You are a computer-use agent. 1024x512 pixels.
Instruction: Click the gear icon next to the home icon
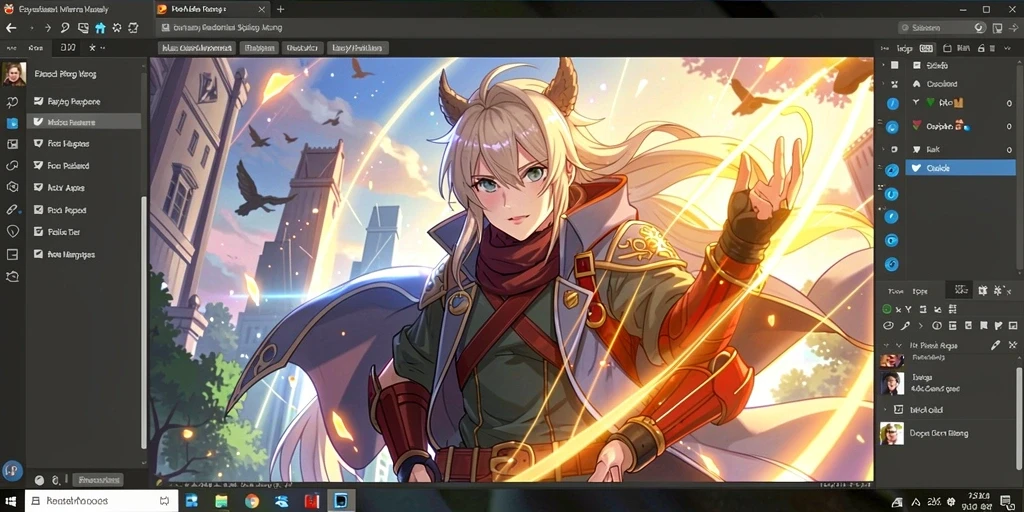pos(117,28)
